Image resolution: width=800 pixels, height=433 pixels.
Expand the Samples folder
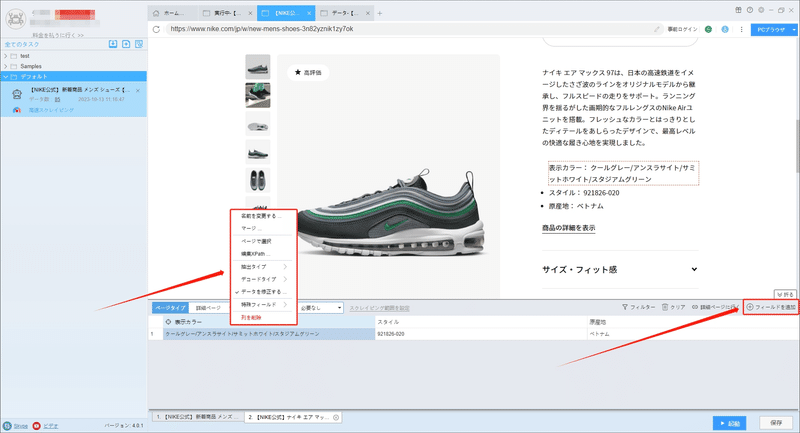[6, 66]
